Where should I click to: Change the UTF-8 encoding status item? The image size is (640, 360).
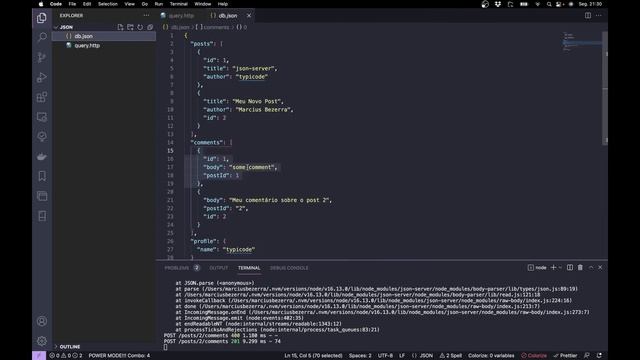385,356
